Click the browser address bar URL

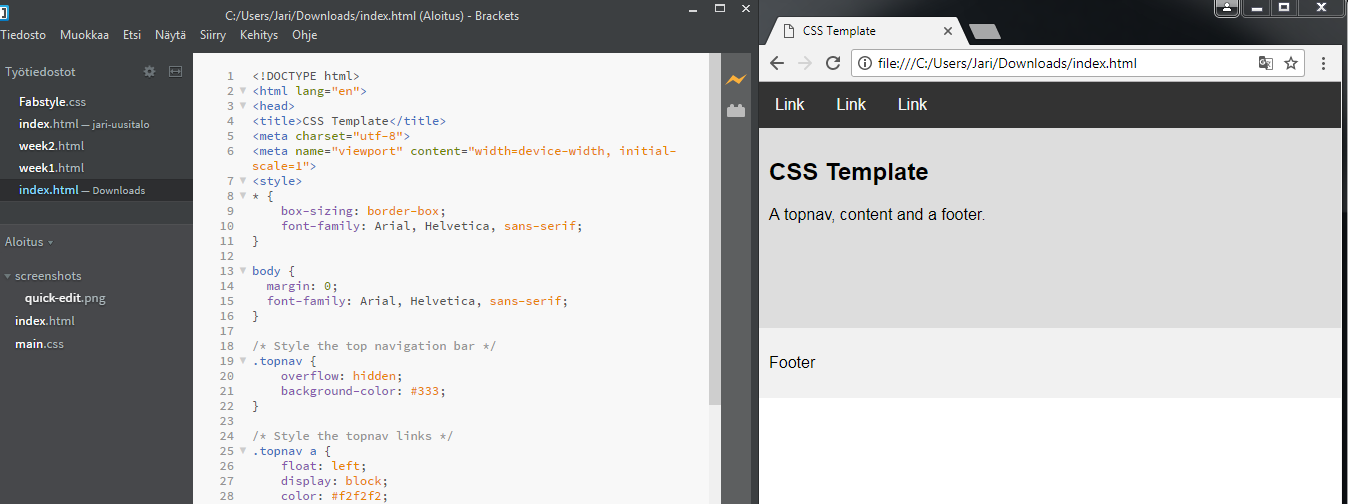(1007, 64)
